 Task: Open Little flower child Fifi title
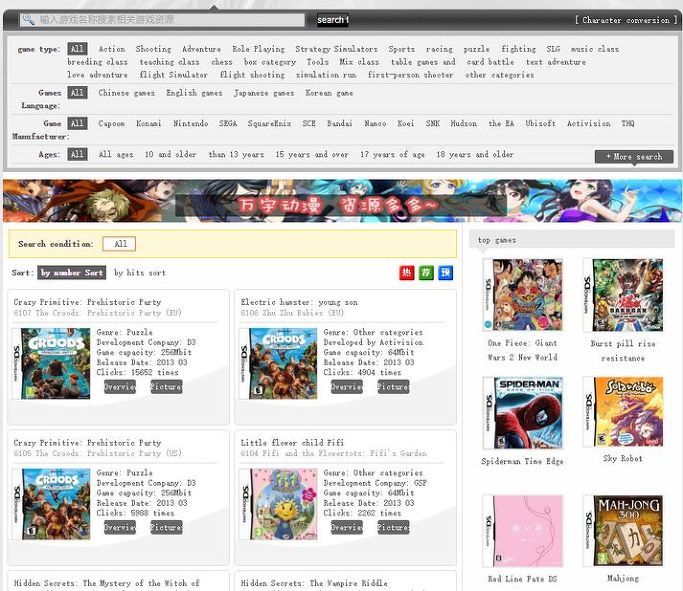[292, 443]
